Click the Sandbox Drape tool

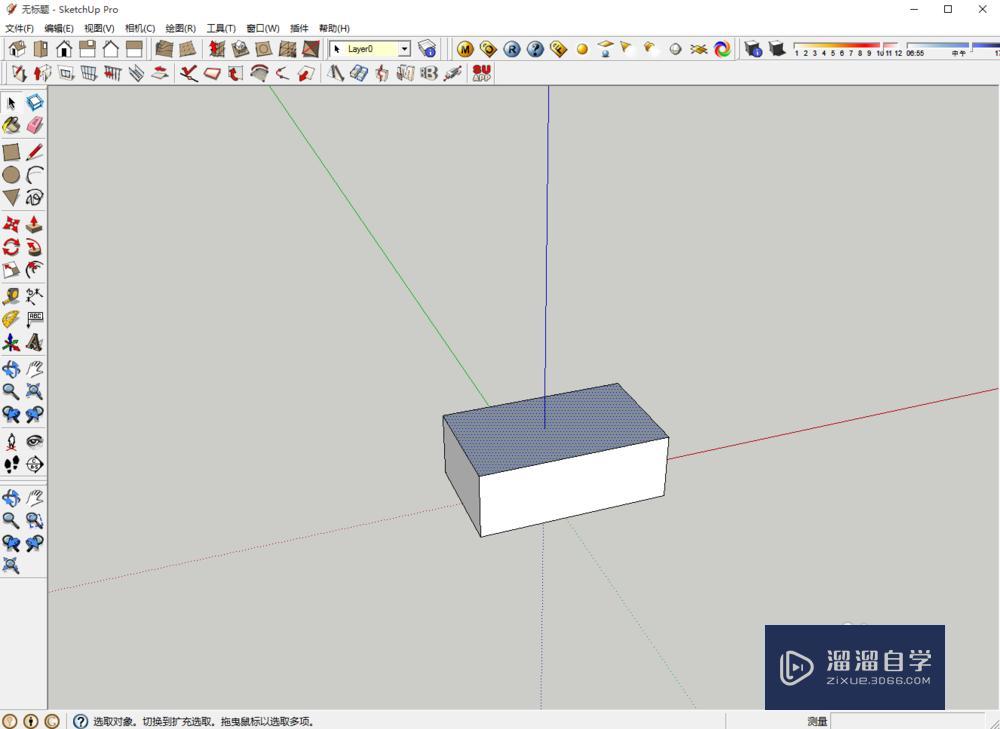click(264, 48)
